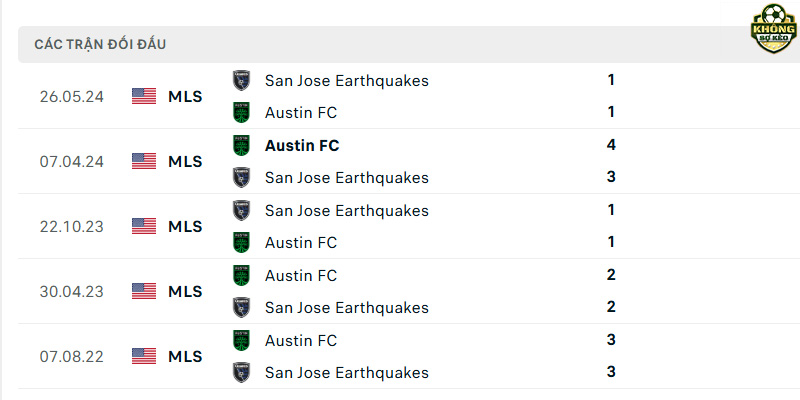Click Austin FC crest in 07.08.22 match

point(241,340)
